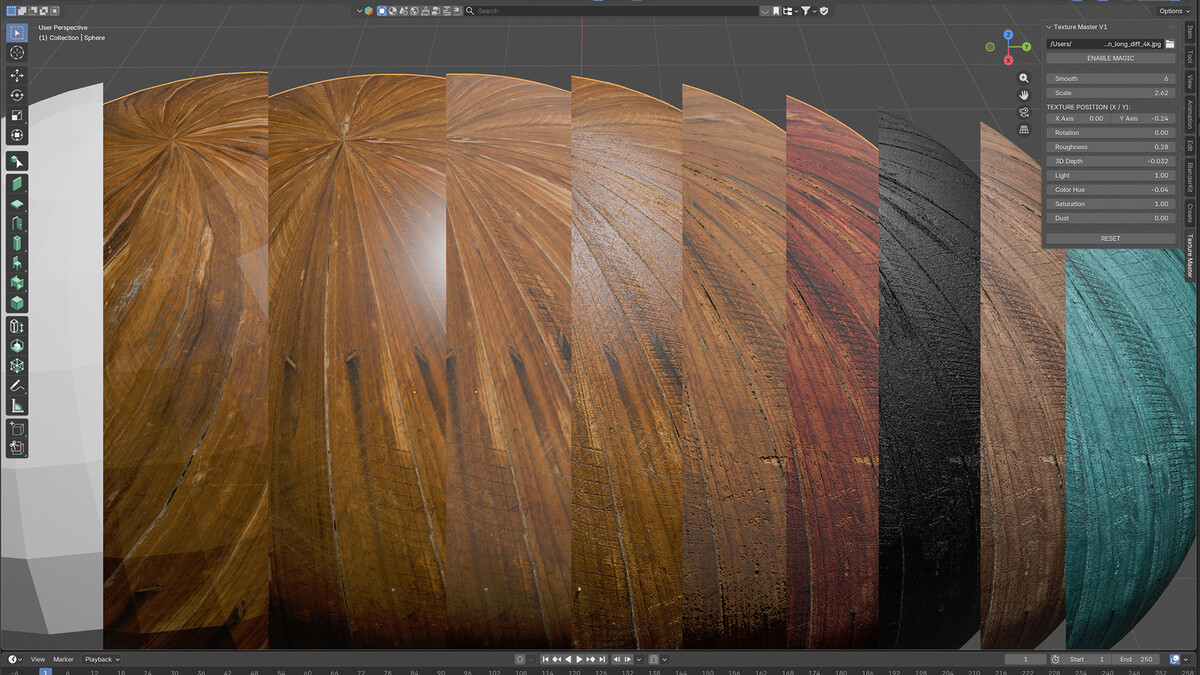Viewport: 1200px width, 675px height.
Task: Click the Color Hue slider
Action: click(x=1110, y=189)
